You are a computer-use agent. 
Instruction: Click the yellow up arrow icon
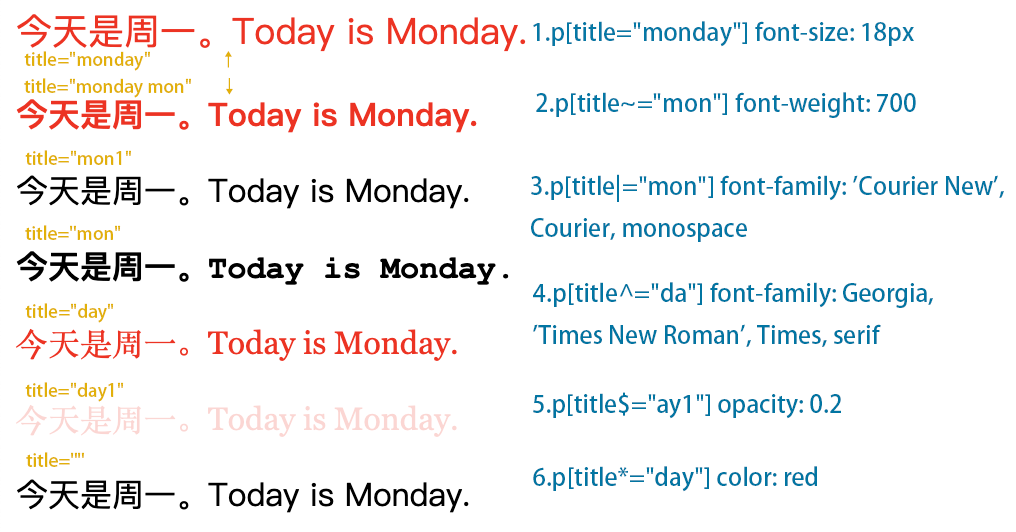[x=228, y=60]
